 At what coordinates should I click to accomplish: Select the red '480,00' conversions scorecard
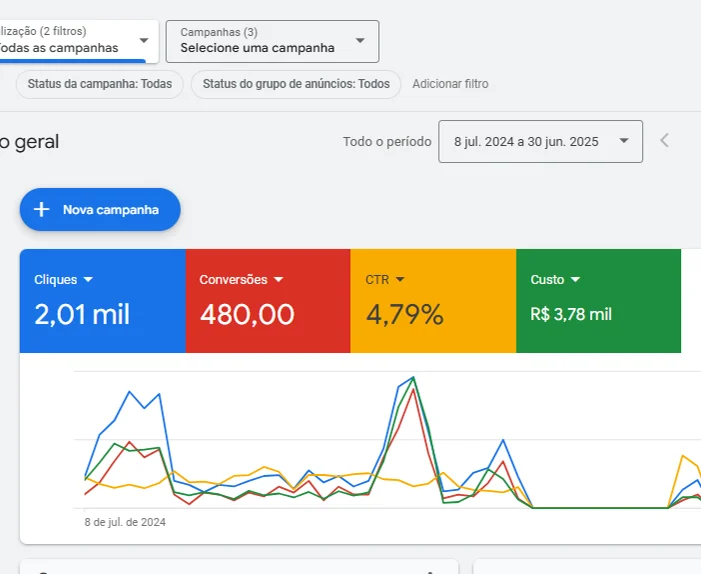point(268,301)
